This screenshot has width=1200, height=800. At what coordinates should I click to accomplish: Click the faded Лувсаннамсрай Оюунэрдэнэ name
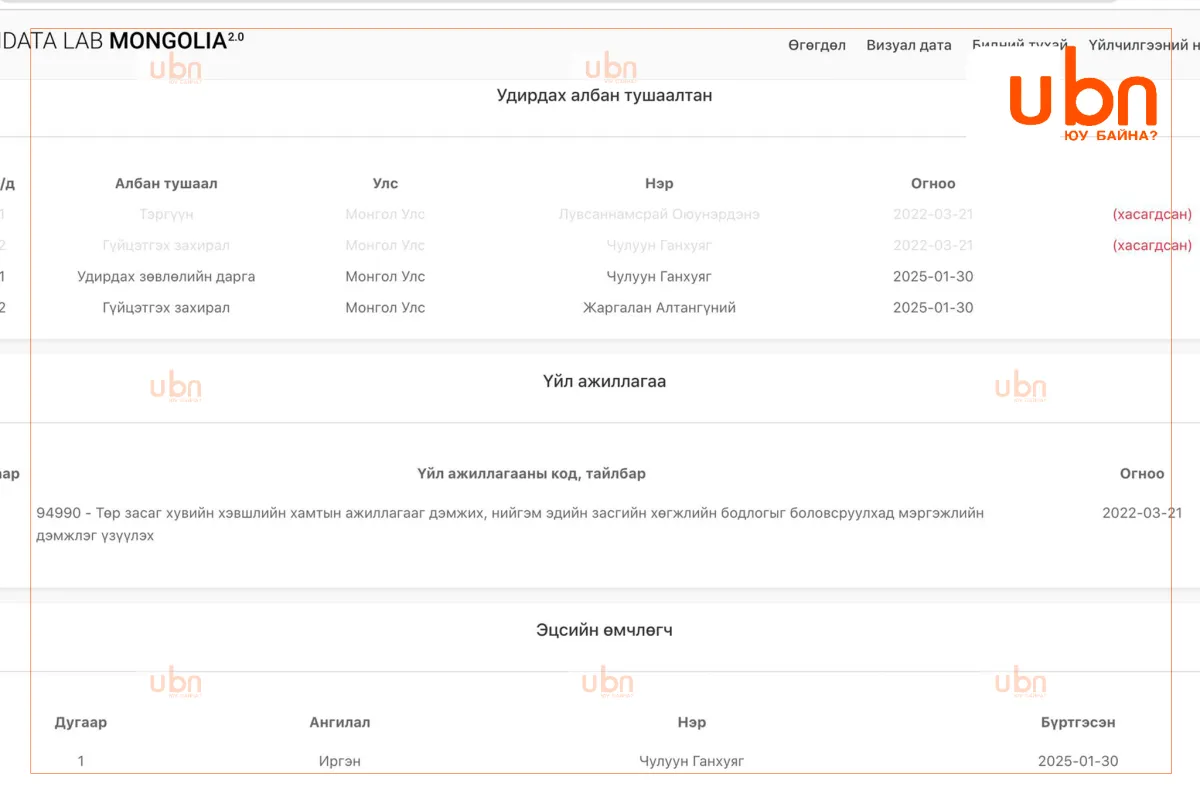pos(659,214)
